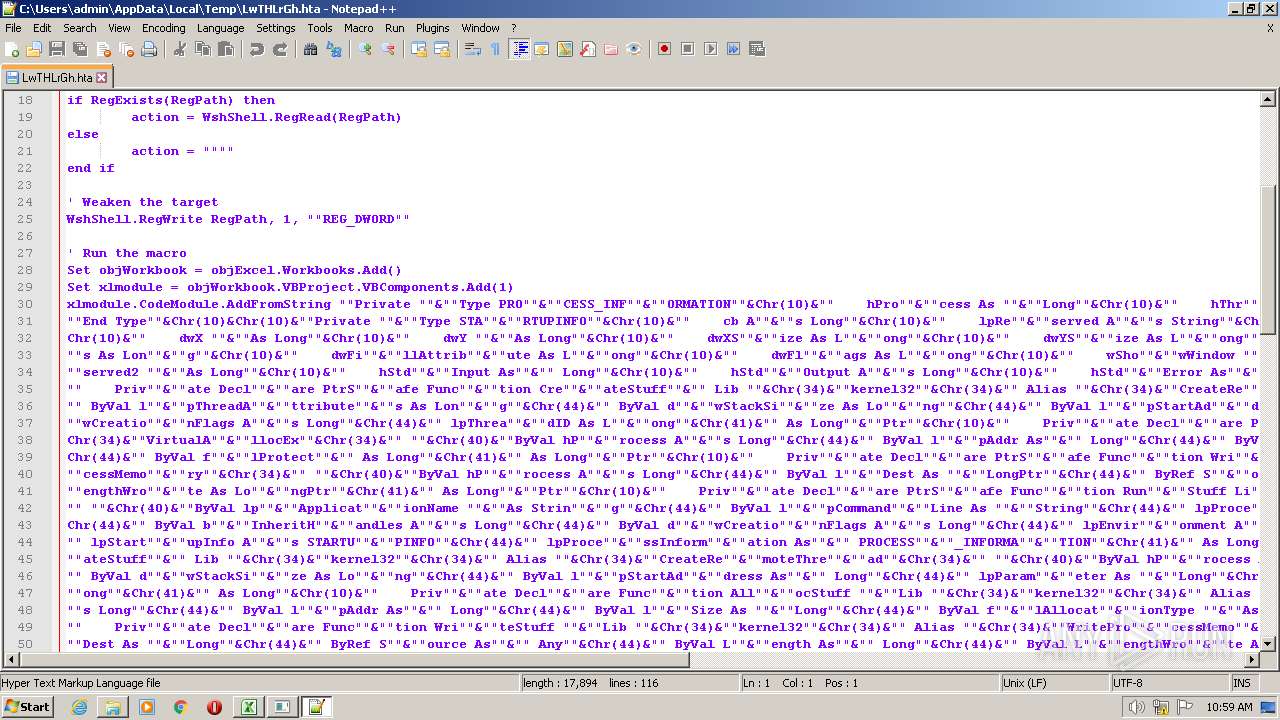This screenshot has width=1280, height=720.
Task: Stop macro recording square button
Action: point(687,49)
